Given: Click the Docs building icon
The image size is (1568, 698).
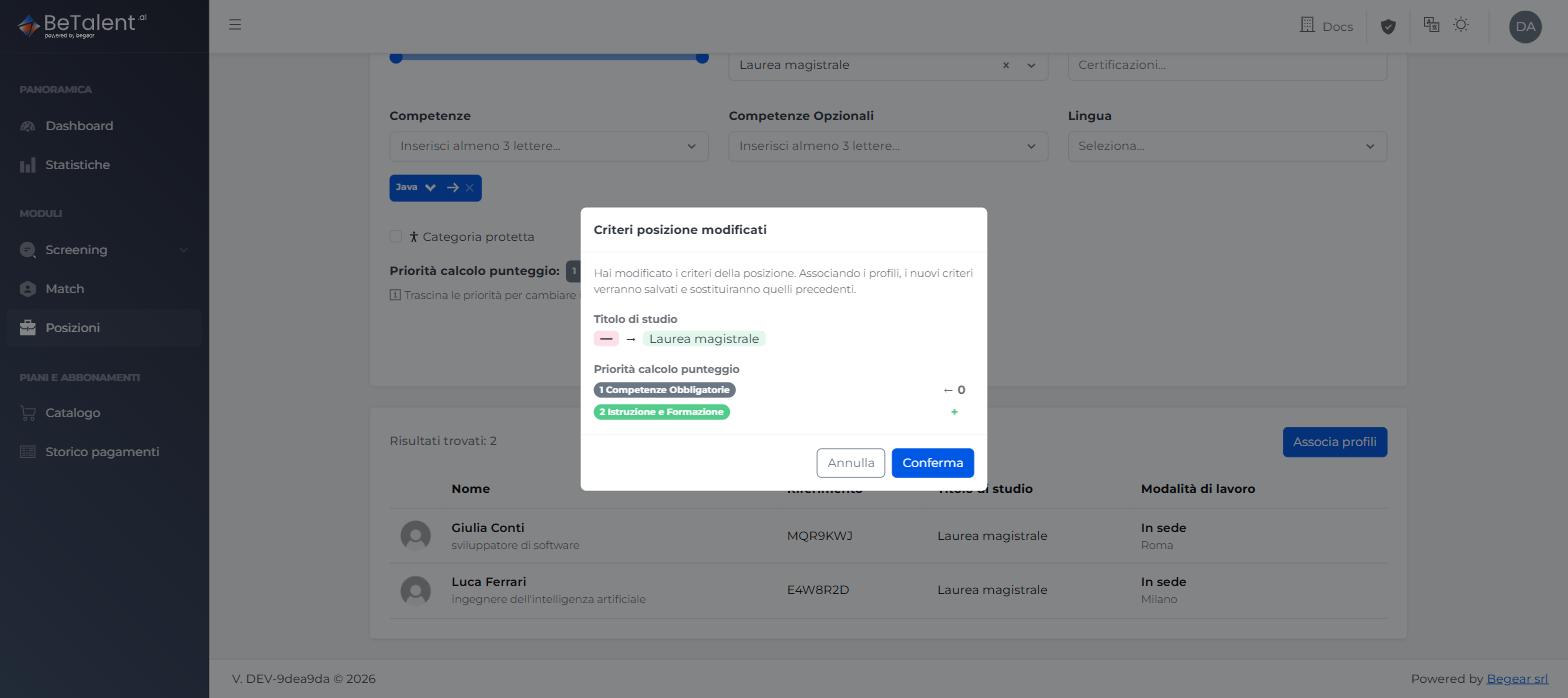Looking at the screenshot, I should [x=1307, y=25].
